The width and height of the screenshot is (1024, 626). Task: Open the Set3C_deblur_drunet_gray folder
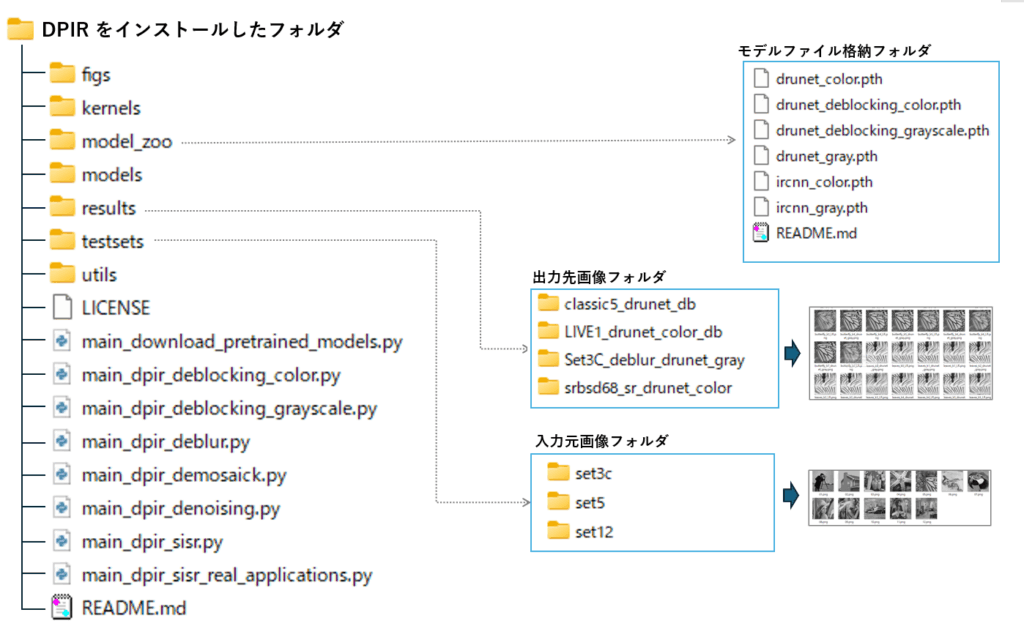pyautogui.click(x=654, y=359)
